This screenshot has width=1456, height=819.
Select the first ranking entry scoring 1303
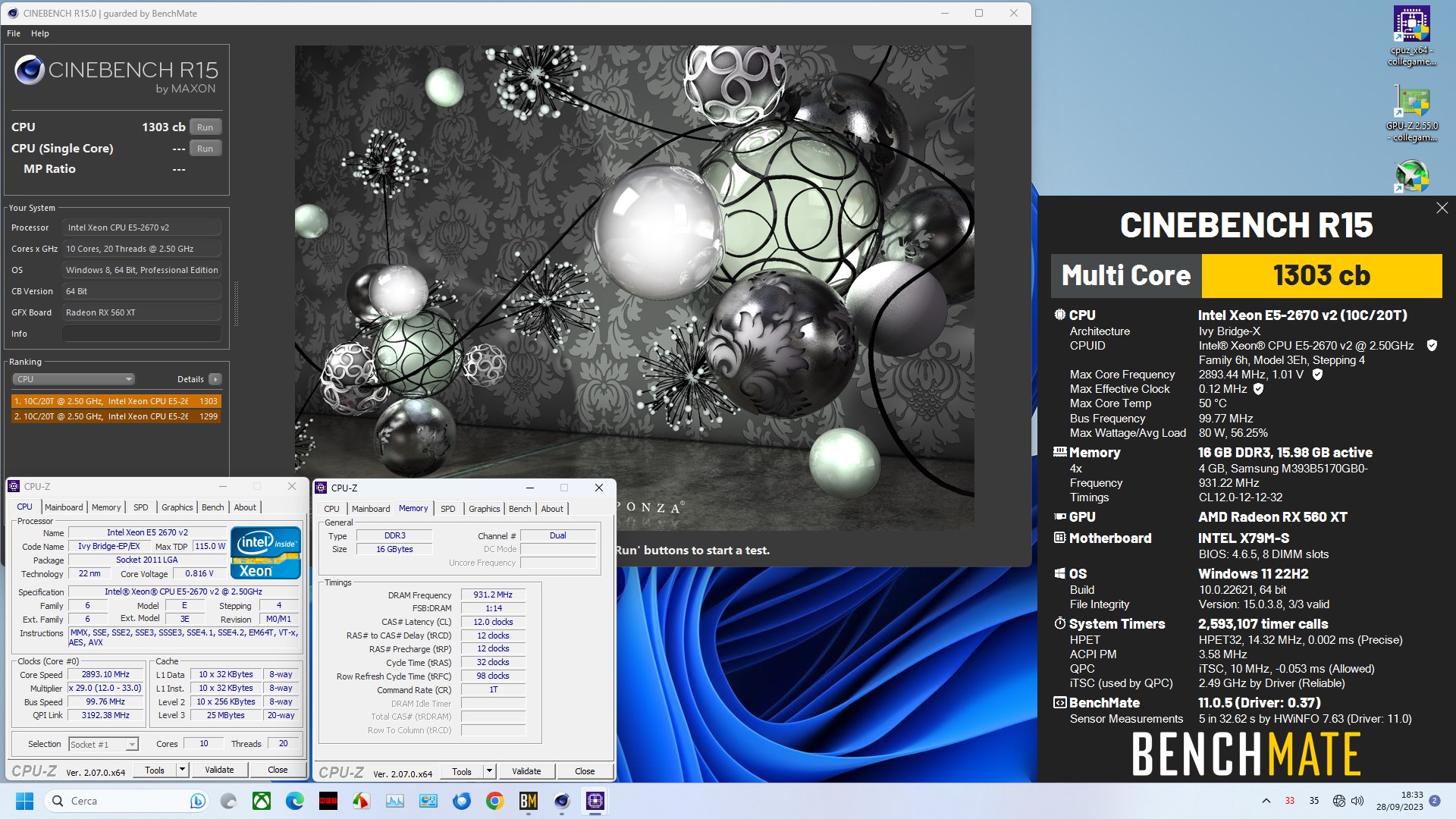click(116, 401)
